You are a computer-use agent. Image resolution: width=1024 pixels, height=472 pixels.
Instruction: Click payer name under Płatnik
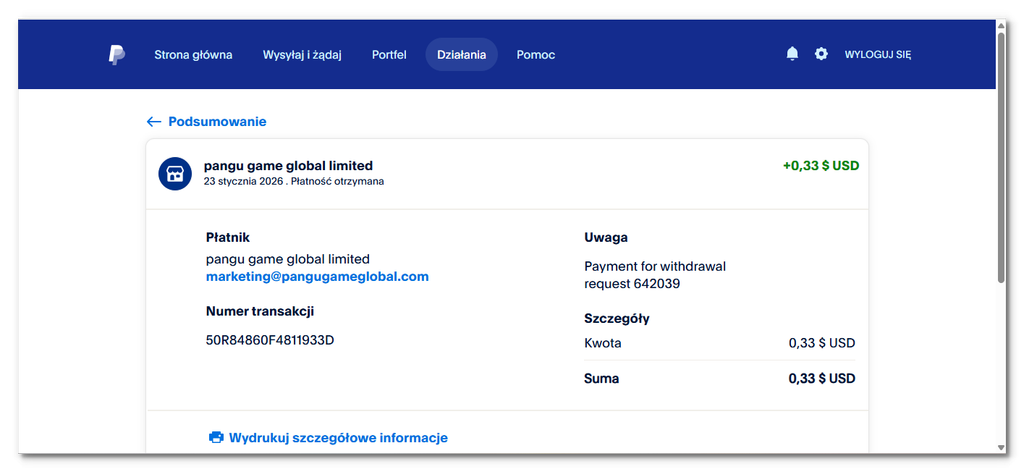click(288, 259)
